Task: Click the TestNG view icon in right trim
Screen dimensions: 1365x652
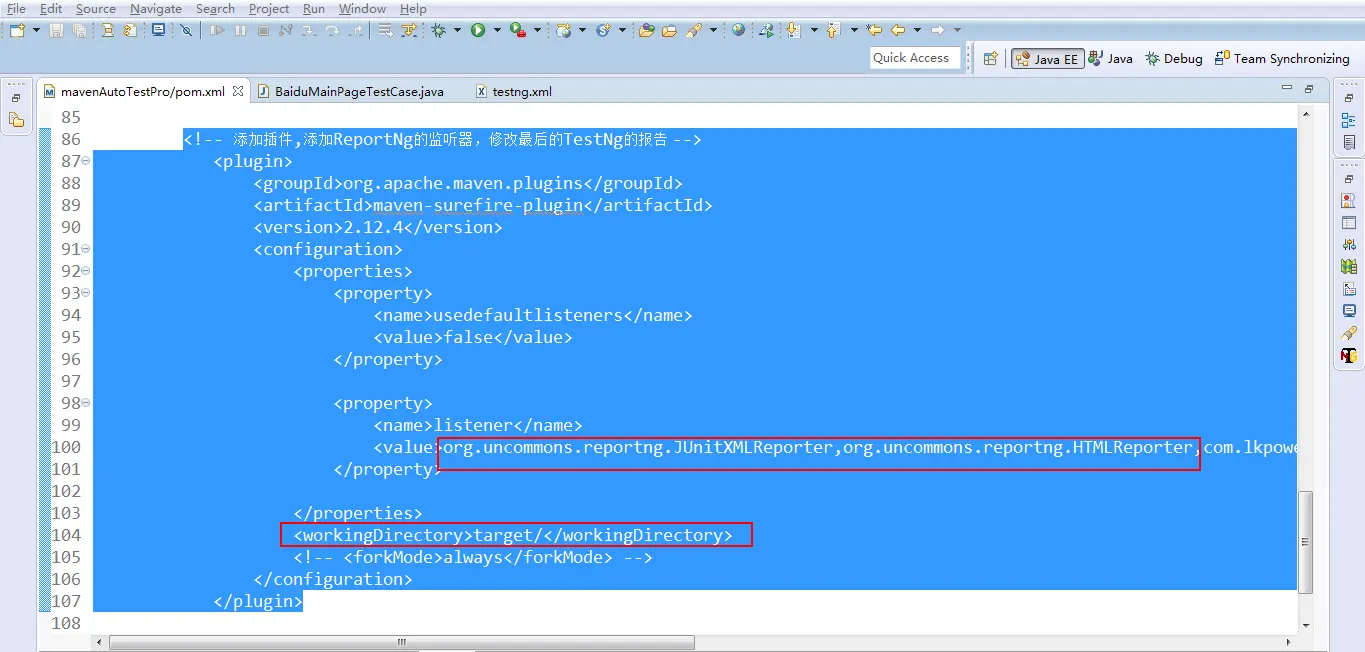Action: 1349,355
